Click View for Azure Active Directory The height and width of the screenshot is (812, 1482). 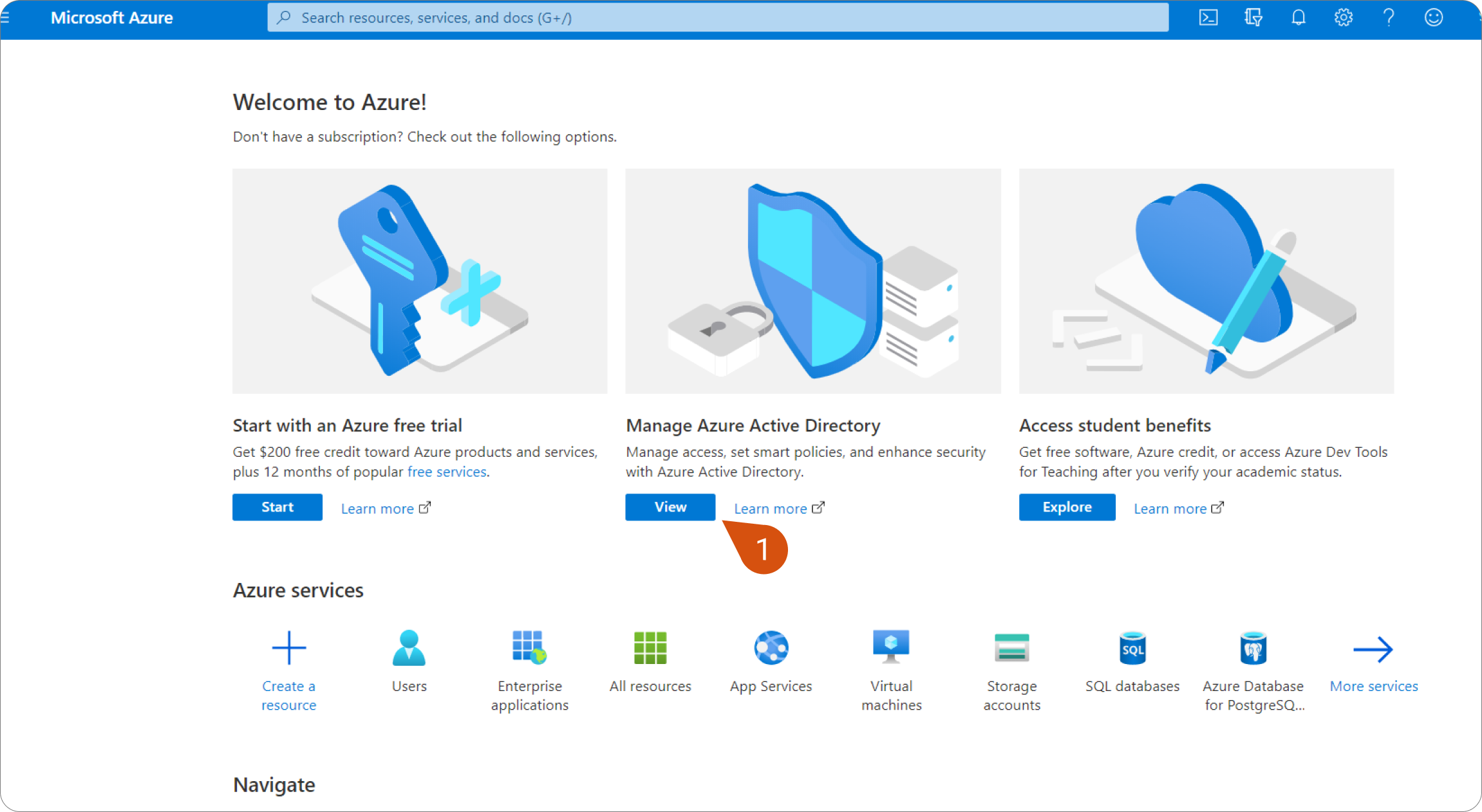coord(670,507)
